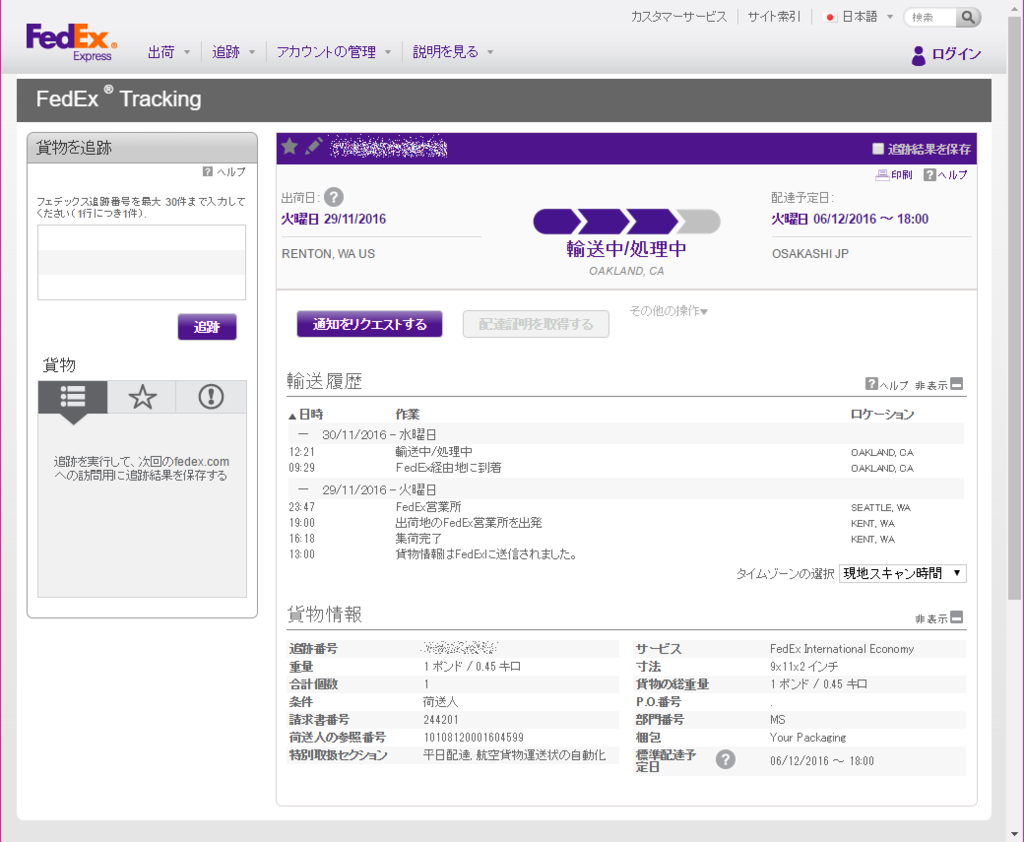Click the shipment progress status bar
1024x842 pixels.
point(627,221)
